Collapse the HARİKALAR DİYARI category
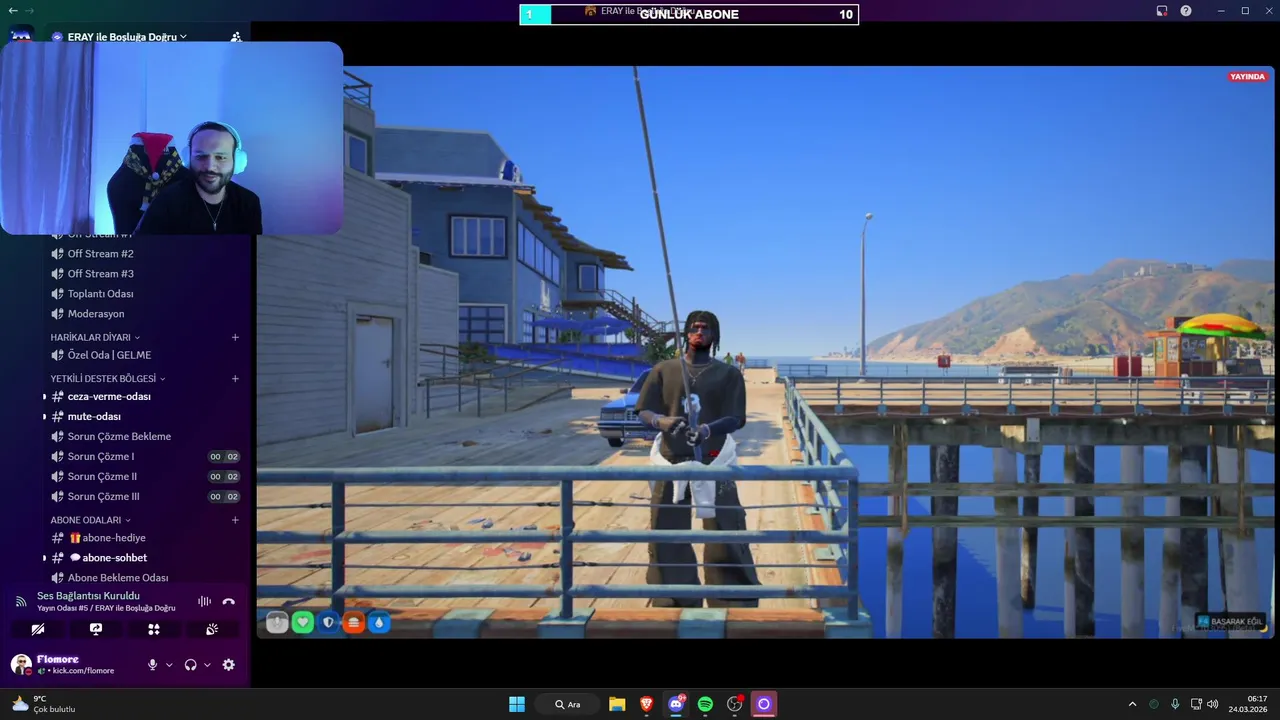The width and height of the screenshot is (1280, 720). (x=95, y=337)
